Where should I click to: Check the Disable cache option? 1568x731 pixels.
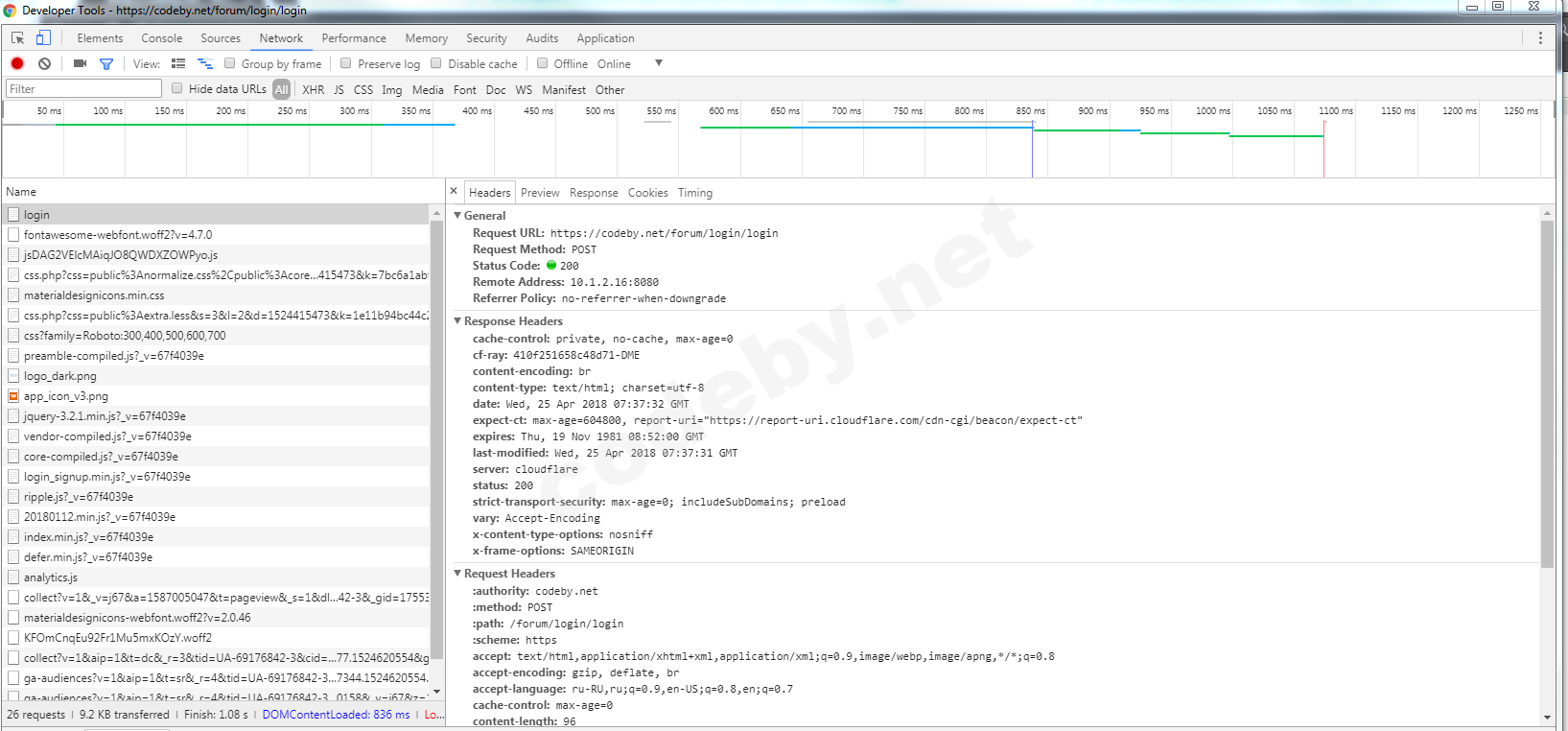pyautogui.click(x=436, y=63)
